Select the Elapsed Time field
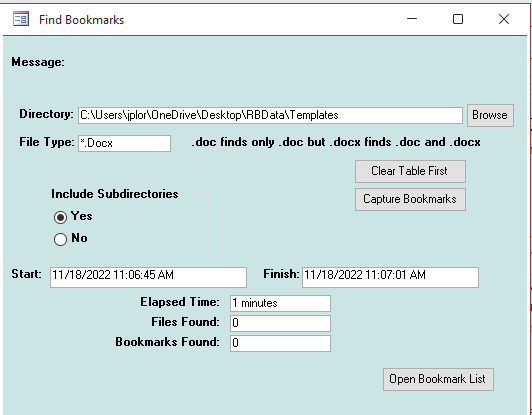This screenshot has height=415, width=532. [x=280, y=303]
